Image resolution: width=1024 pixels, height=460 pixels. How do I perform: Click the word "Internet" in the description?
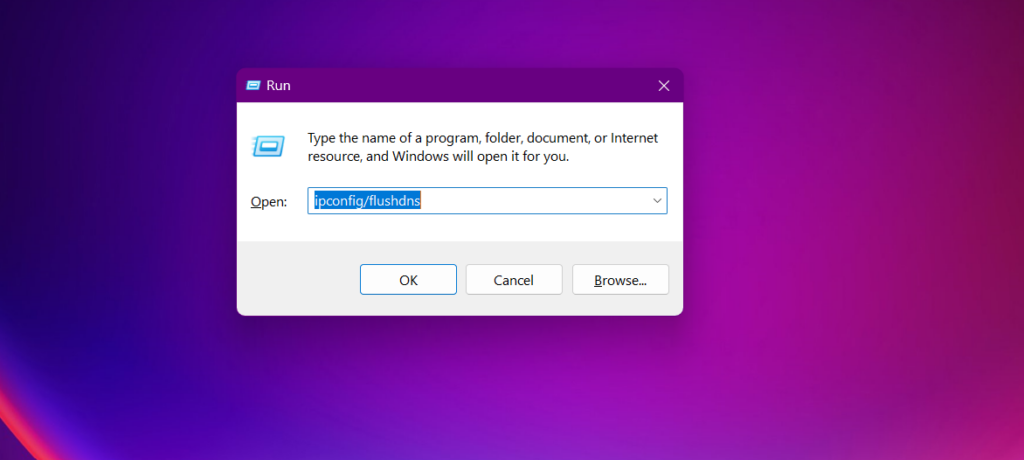(634, 138)
